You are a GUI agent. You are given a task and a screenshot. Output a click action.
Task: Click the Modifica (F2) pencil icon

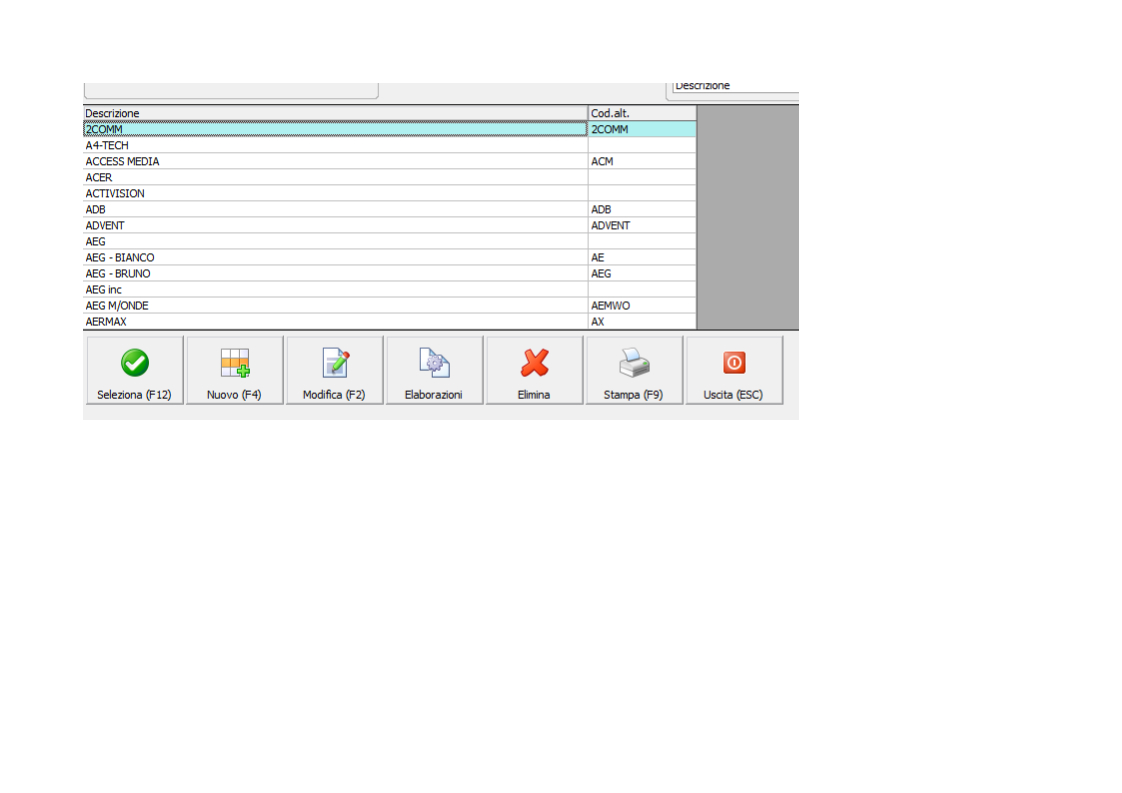pos(335,363)
